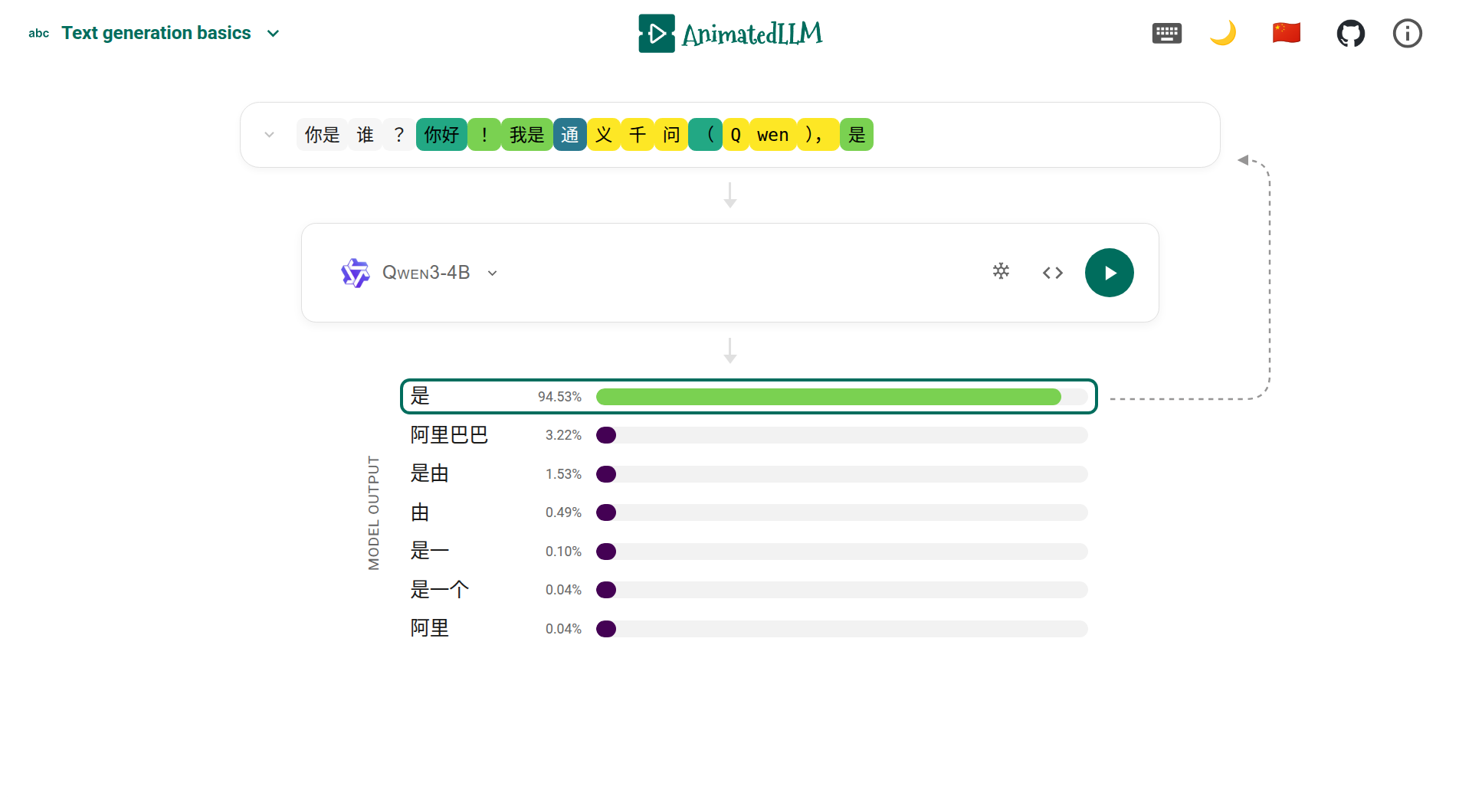Show code view angle-brackets icon
The width and height of the screenshot is (1459, 812).
coord(1052,273)
